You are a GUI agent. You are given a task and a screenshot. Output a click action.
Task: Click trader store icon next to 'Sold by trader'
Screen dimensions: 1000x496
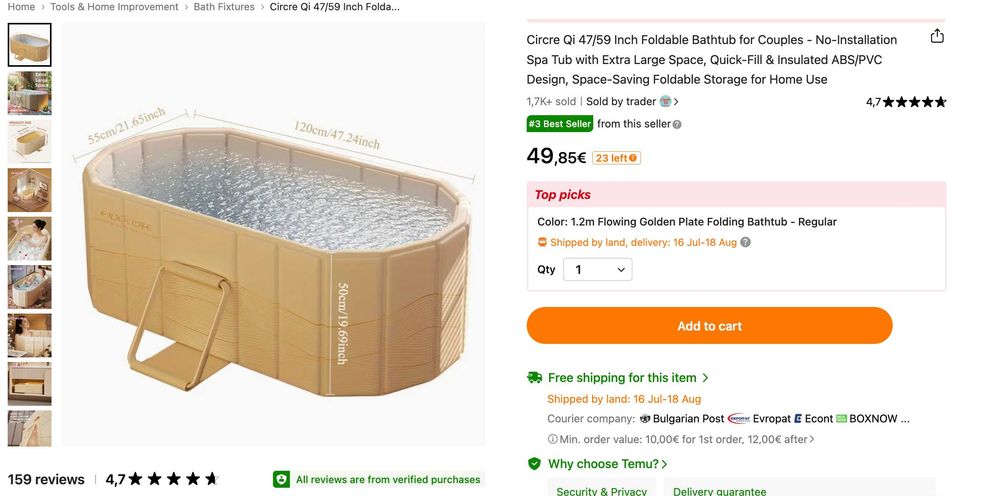pyautogui.click(x=665, y=101)
